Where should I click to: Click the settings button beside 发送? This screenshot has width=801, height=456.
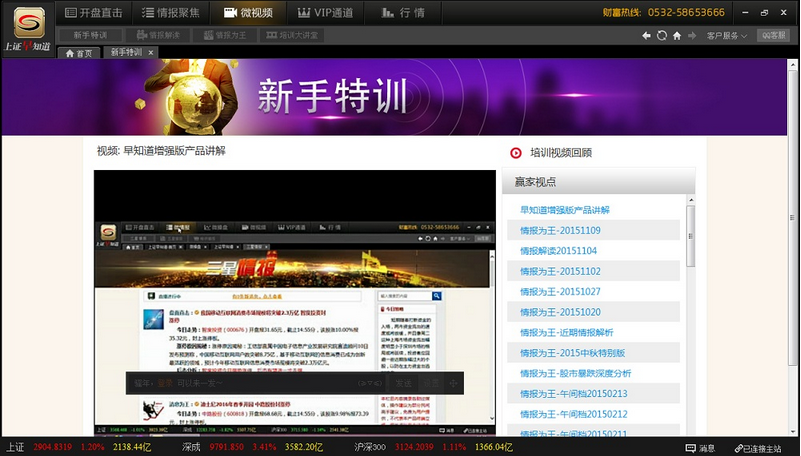click(431, 383)
